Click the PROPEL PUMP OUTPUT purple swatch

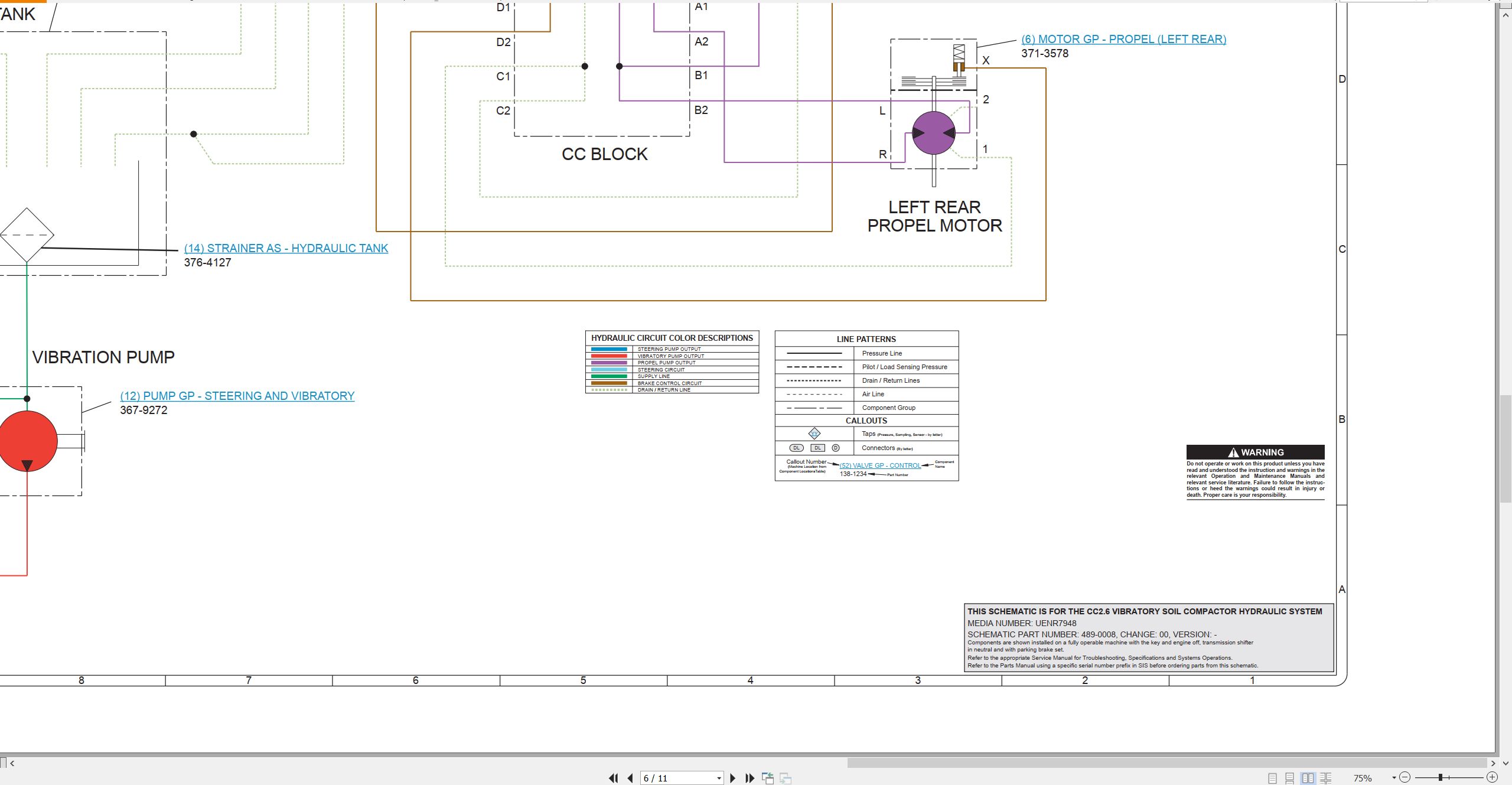click(x=609, y=363)
